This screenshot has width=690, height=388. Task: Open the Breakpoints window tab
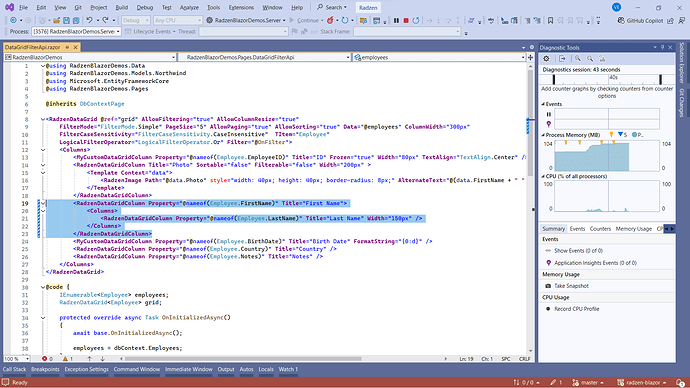click(45, 370)
